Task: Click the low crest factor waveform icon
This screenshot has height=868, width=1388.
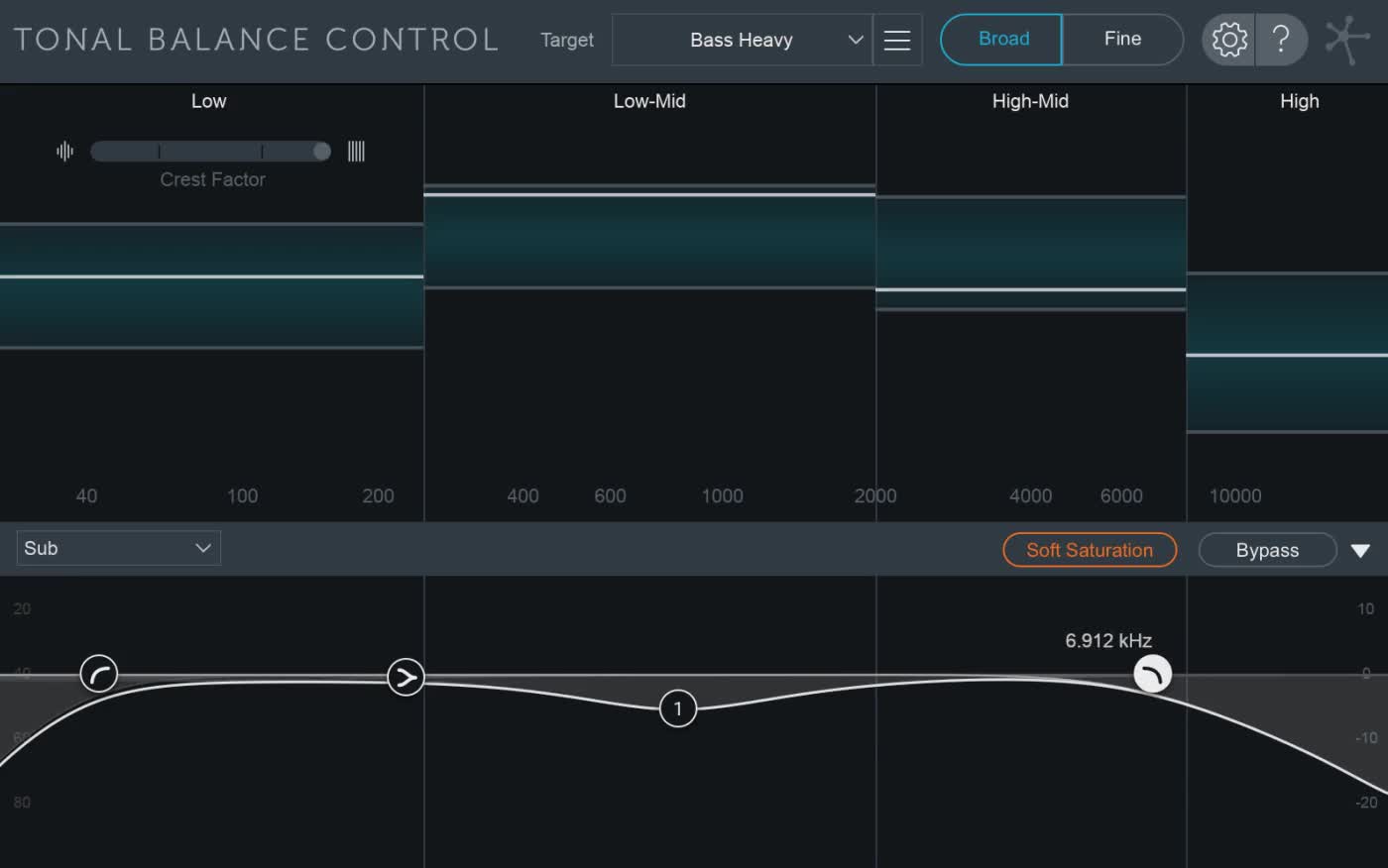Action: (65, 151)
